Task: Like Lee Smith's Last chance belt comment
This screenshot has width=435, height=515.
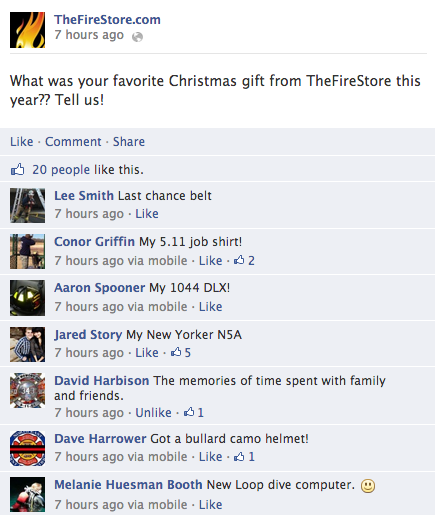Action: [x=147, y=214]
